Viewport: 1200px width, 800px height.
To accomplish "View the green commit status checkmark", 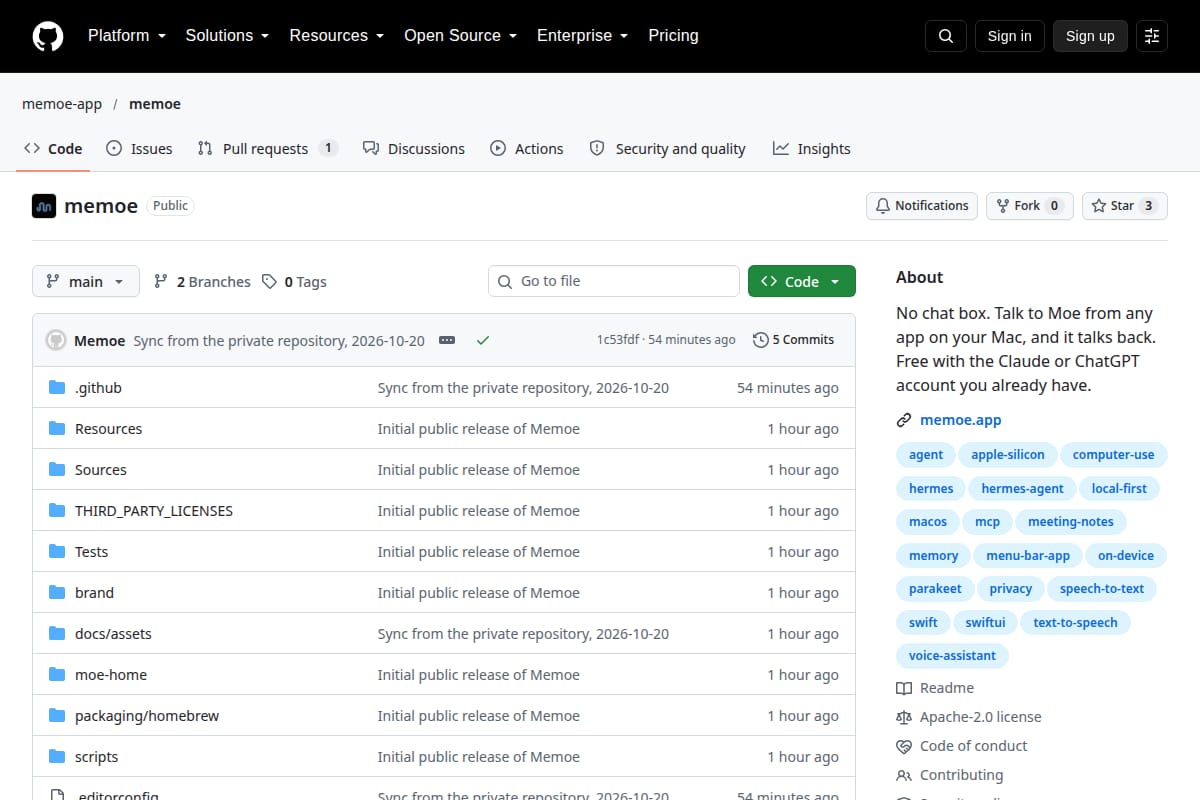I will (x=483, y=340).
